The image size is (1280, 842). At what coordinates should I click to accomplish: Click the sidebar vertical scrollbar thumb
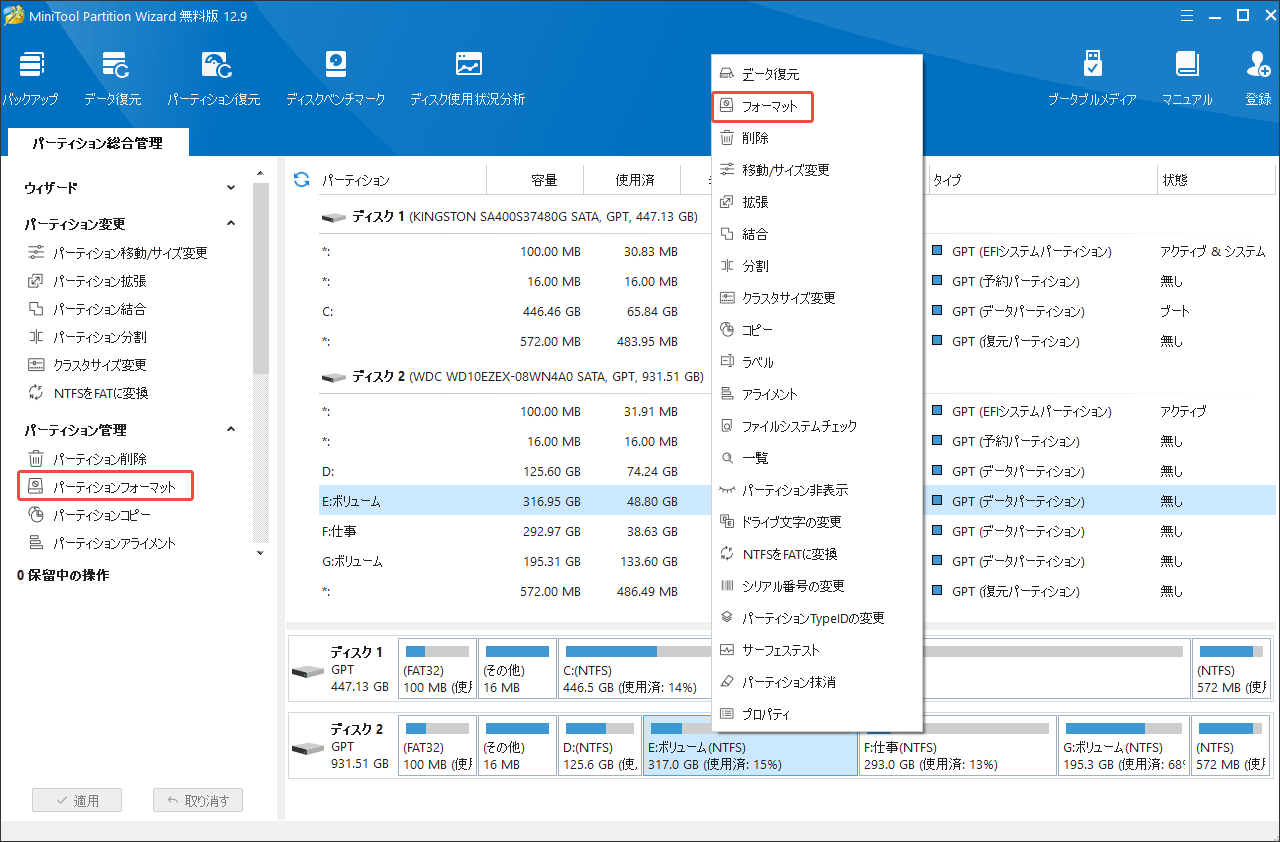261,279
